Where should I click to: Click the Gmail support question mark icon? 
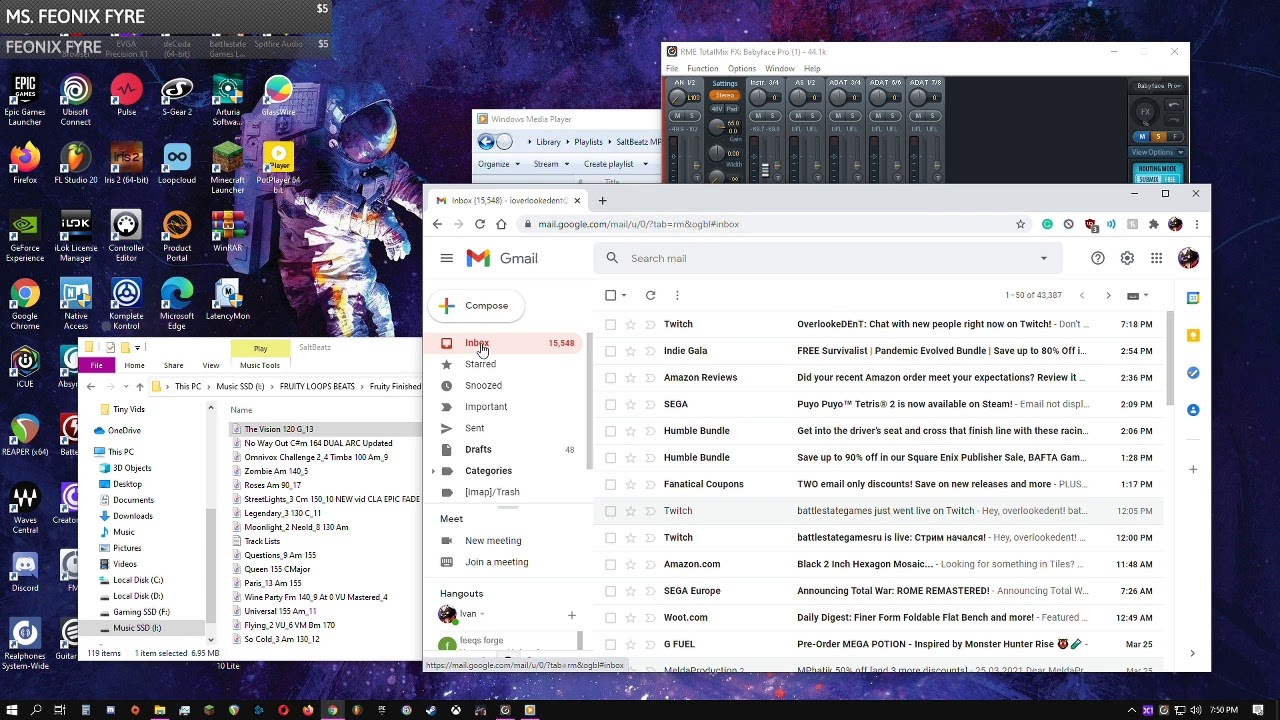(x=1098, y=258)
